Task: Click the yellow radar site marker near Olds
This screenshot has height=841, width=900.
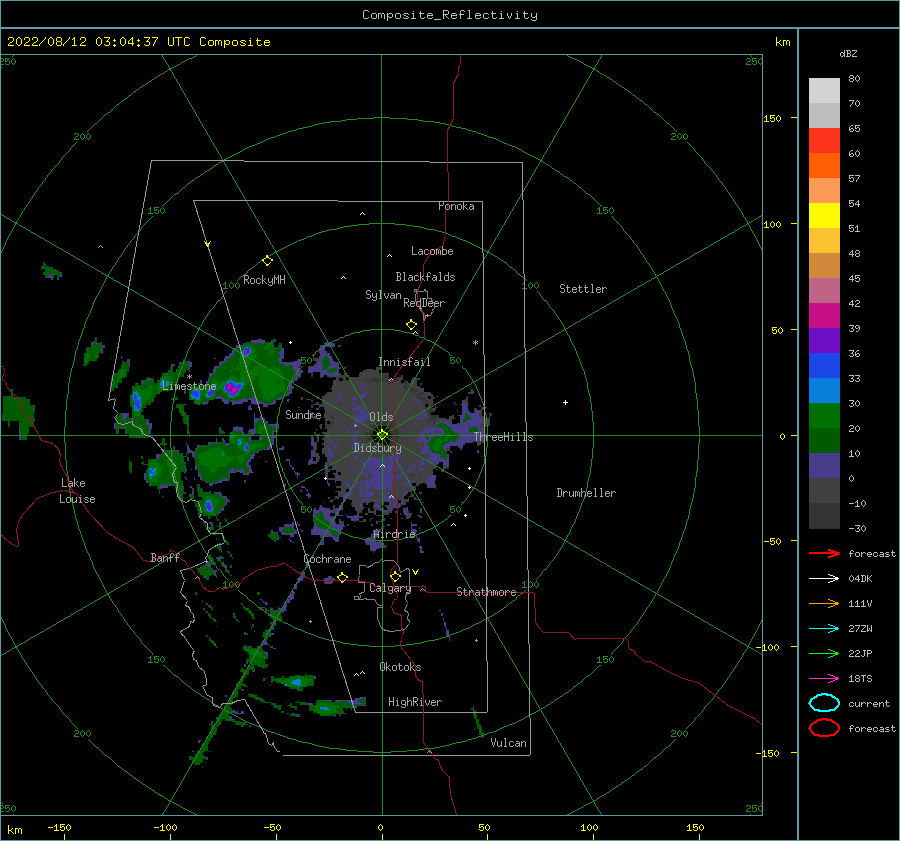Action: click(x=382, y=435)
